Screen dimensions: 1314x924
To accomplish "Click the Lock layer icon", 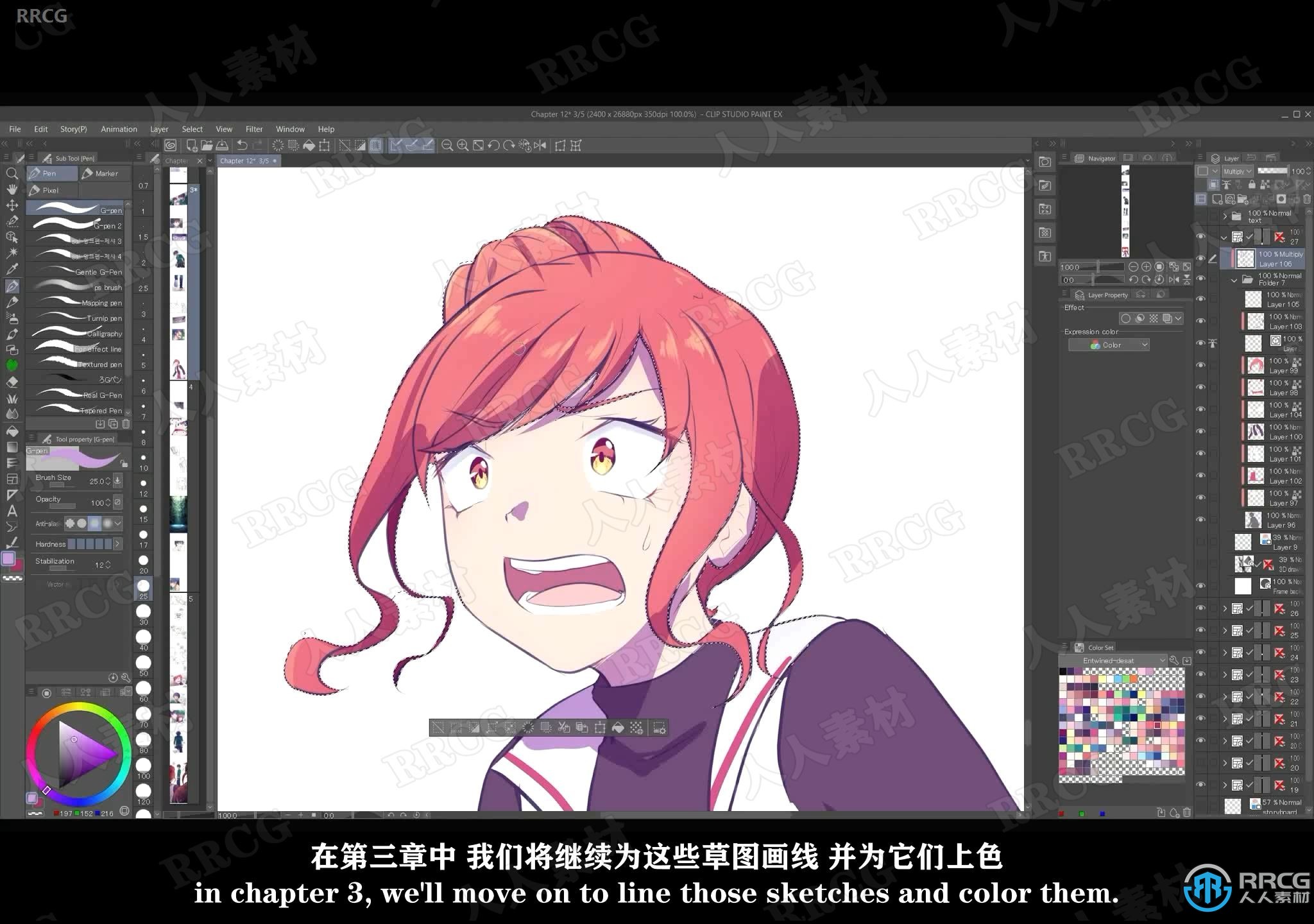I will [1252, 185].
